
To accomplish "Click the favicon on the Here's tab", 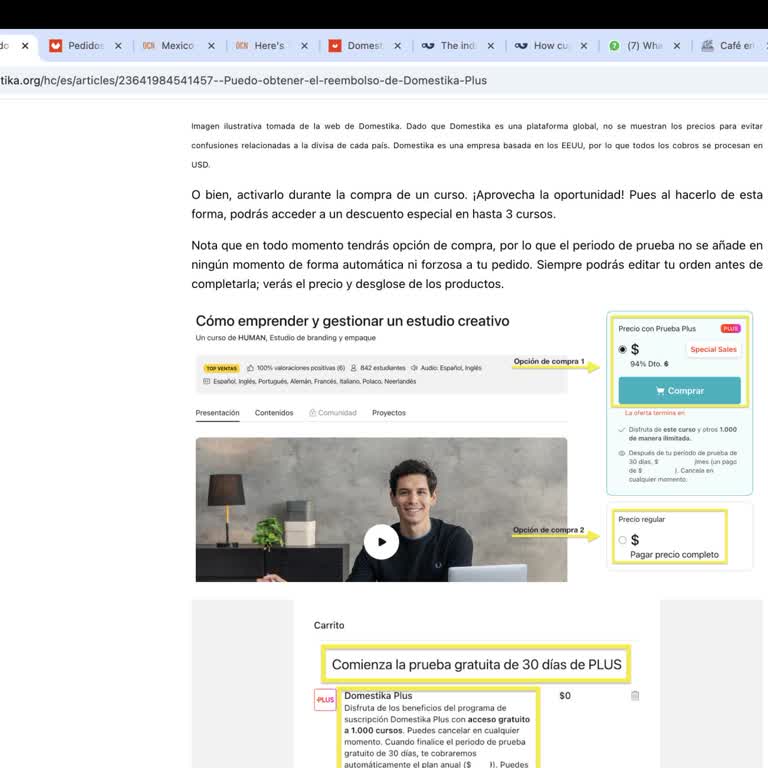I will 241,46.
